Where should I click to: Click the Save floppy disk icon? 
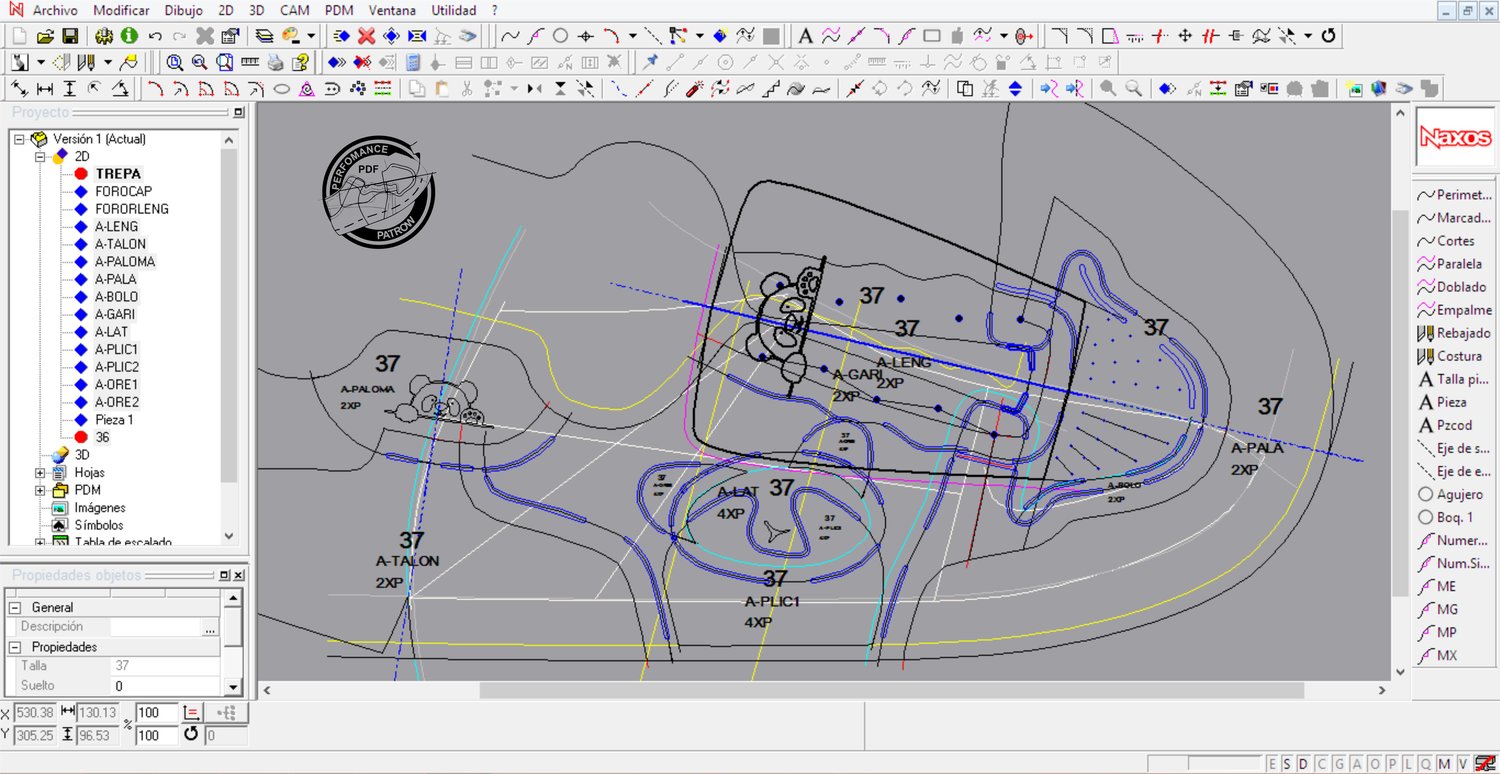point(70,36)
